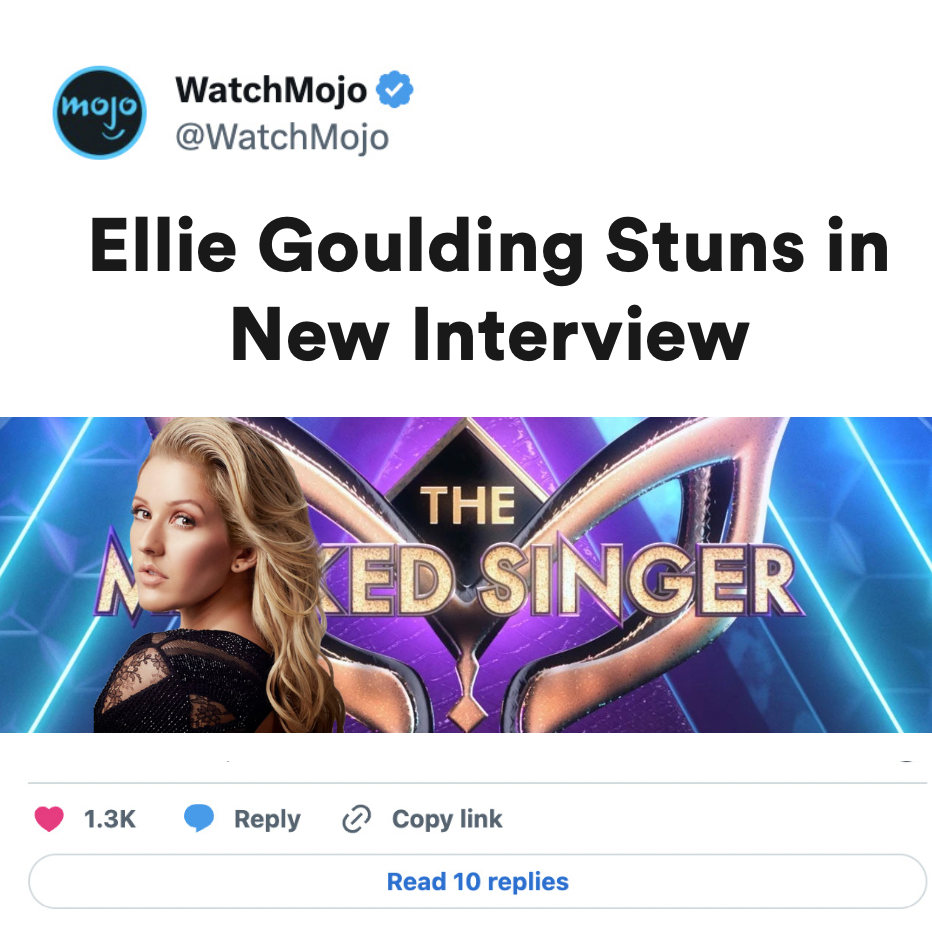Like the tweet with the pink heart
932x936 pixels.
[x=49, y=818]
